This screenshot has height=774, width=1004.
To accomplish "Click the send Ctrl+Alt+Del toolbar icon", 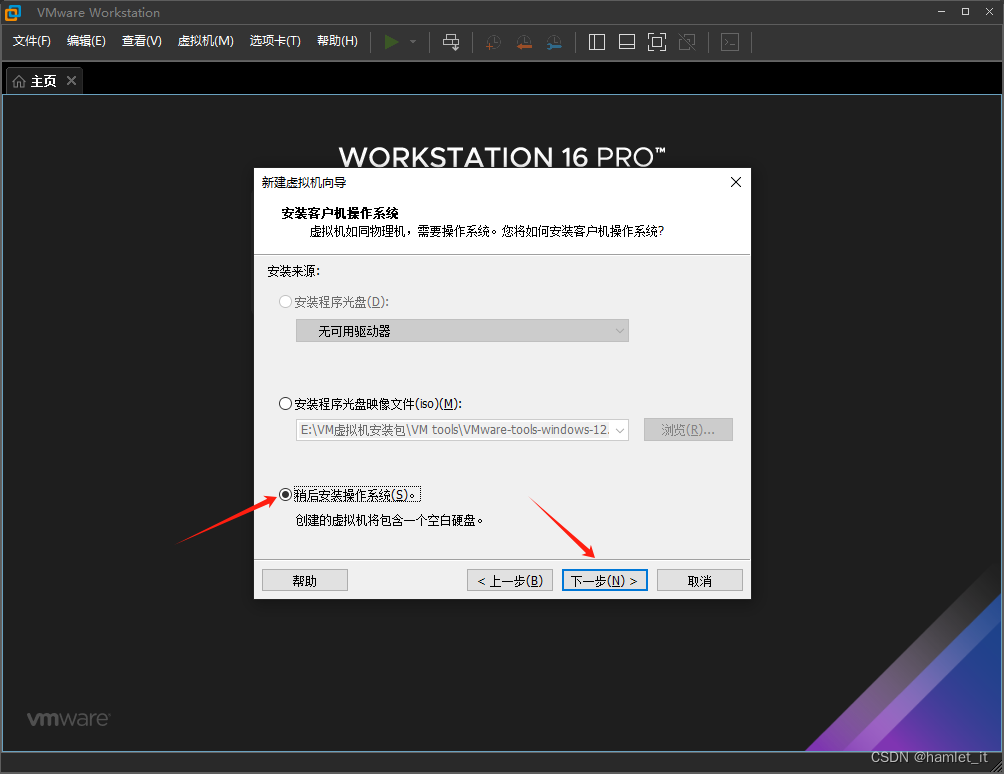I will click(451, 42).
